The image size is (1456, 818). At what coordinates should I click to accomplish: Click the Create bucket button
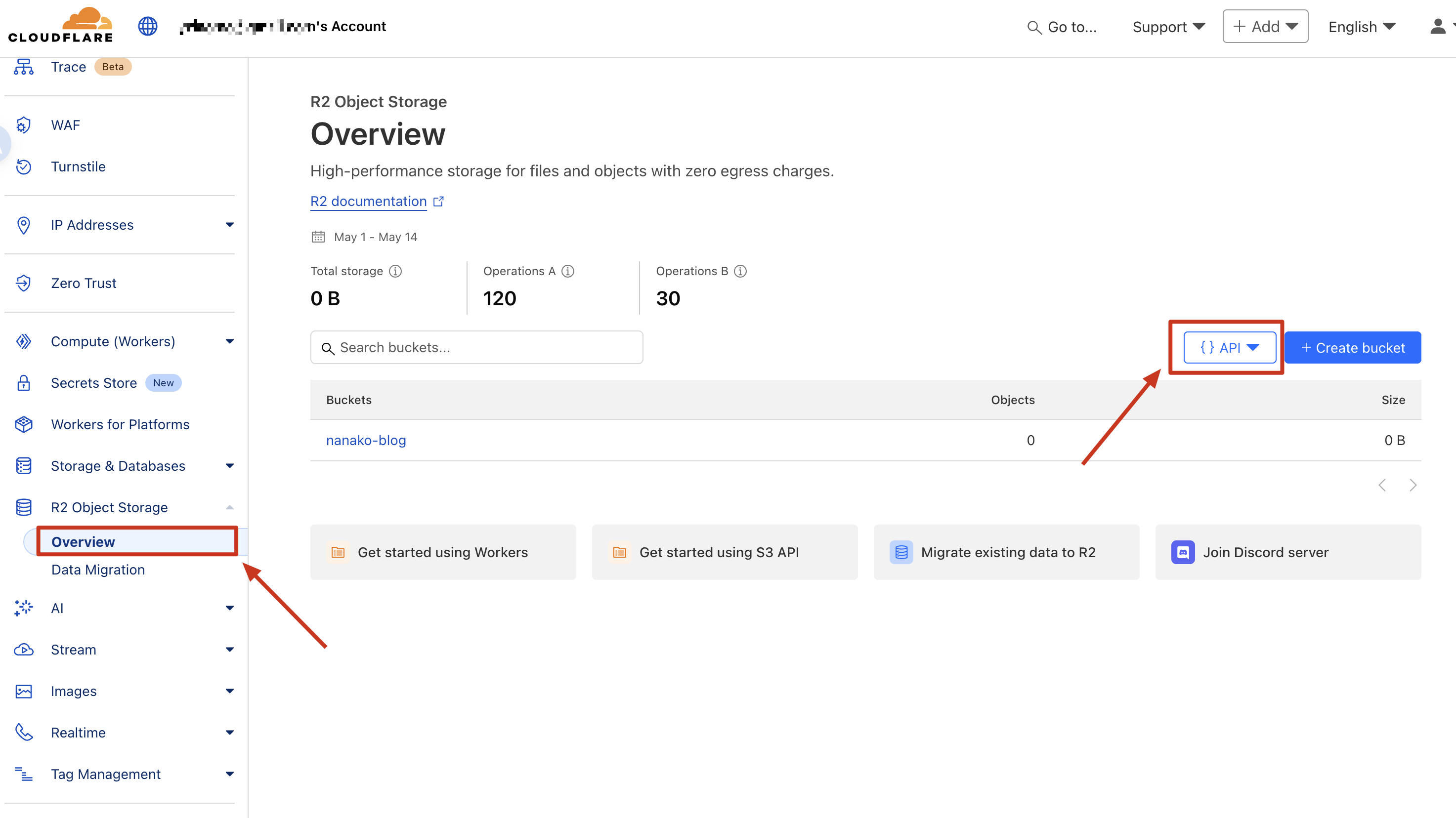tap(1352, 347)
